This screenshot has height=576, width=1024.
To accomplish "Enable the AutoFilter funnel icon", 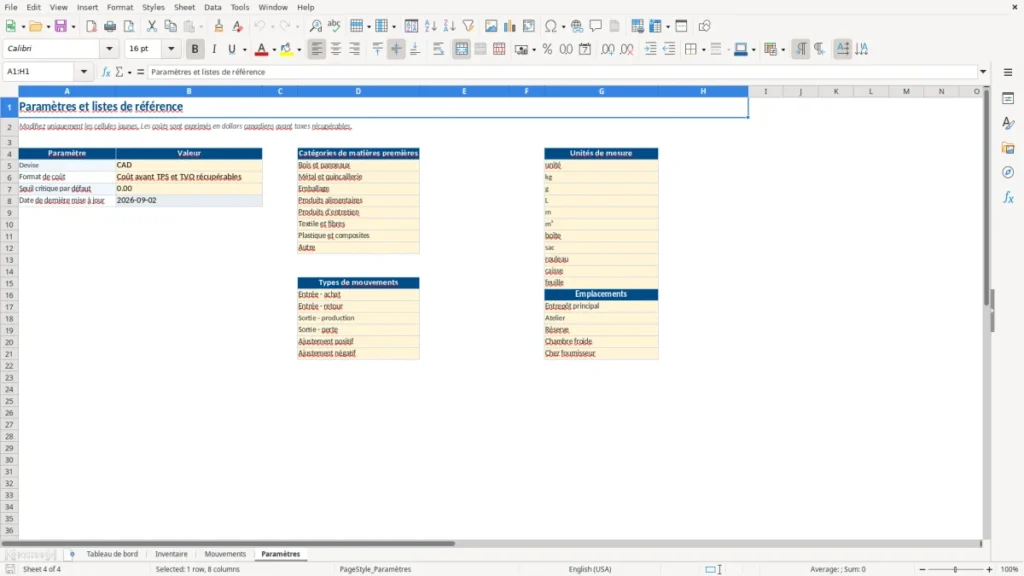I will click(x=468, y=26).
